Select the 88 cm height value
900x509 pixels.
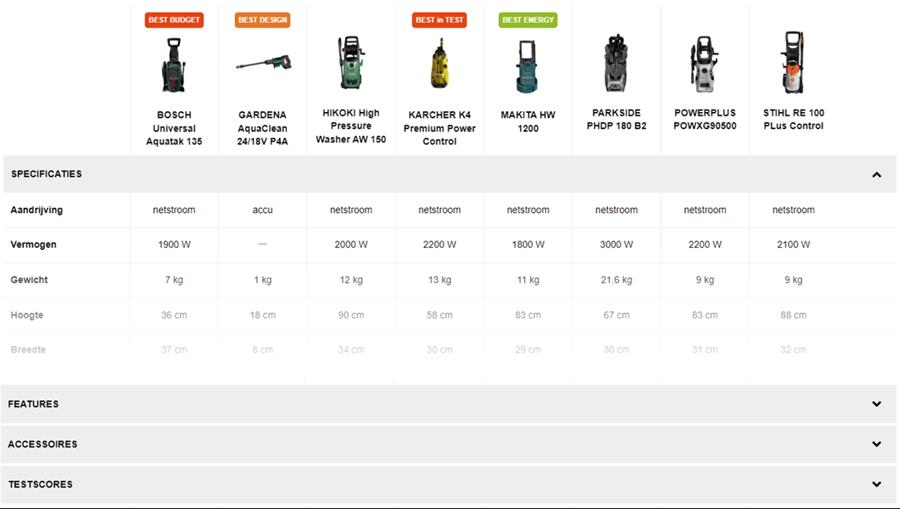coord(793,315)
